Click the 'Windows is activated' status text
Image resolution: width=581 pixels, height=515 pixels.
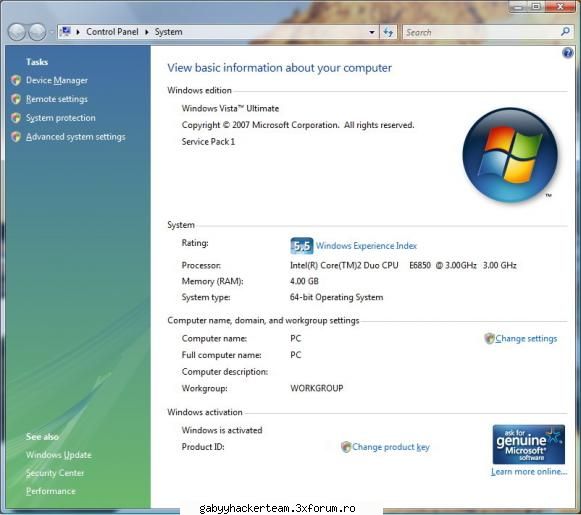[222, 430]
